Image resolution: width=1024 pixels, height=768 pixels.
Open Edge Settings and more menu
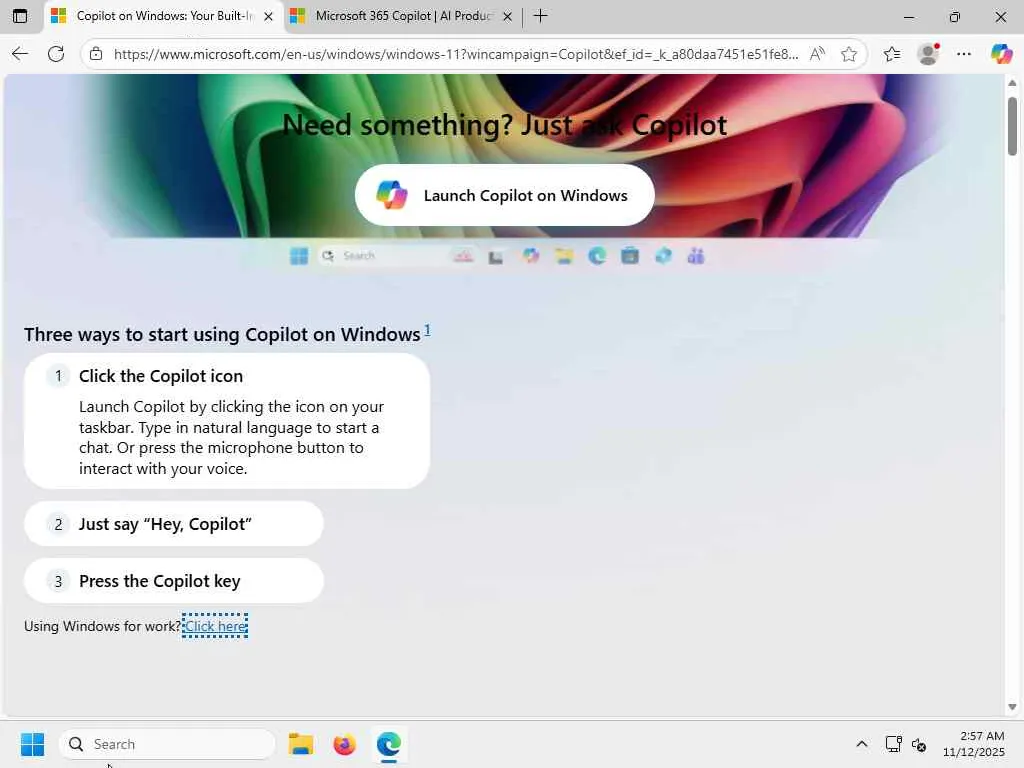pos(964,54)
